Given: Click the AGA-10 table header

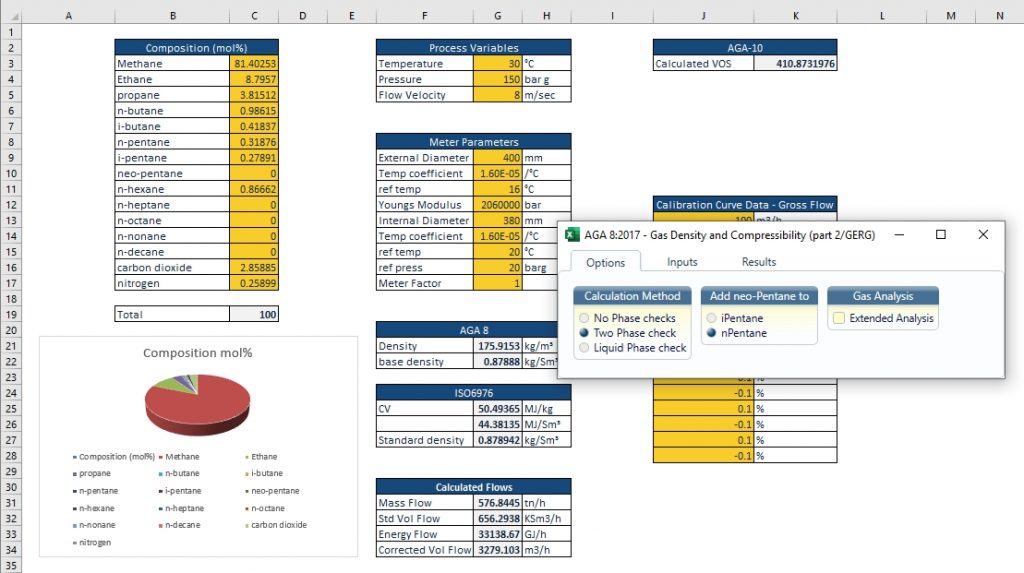Looking at the screenshot, I should pos(745,48).
